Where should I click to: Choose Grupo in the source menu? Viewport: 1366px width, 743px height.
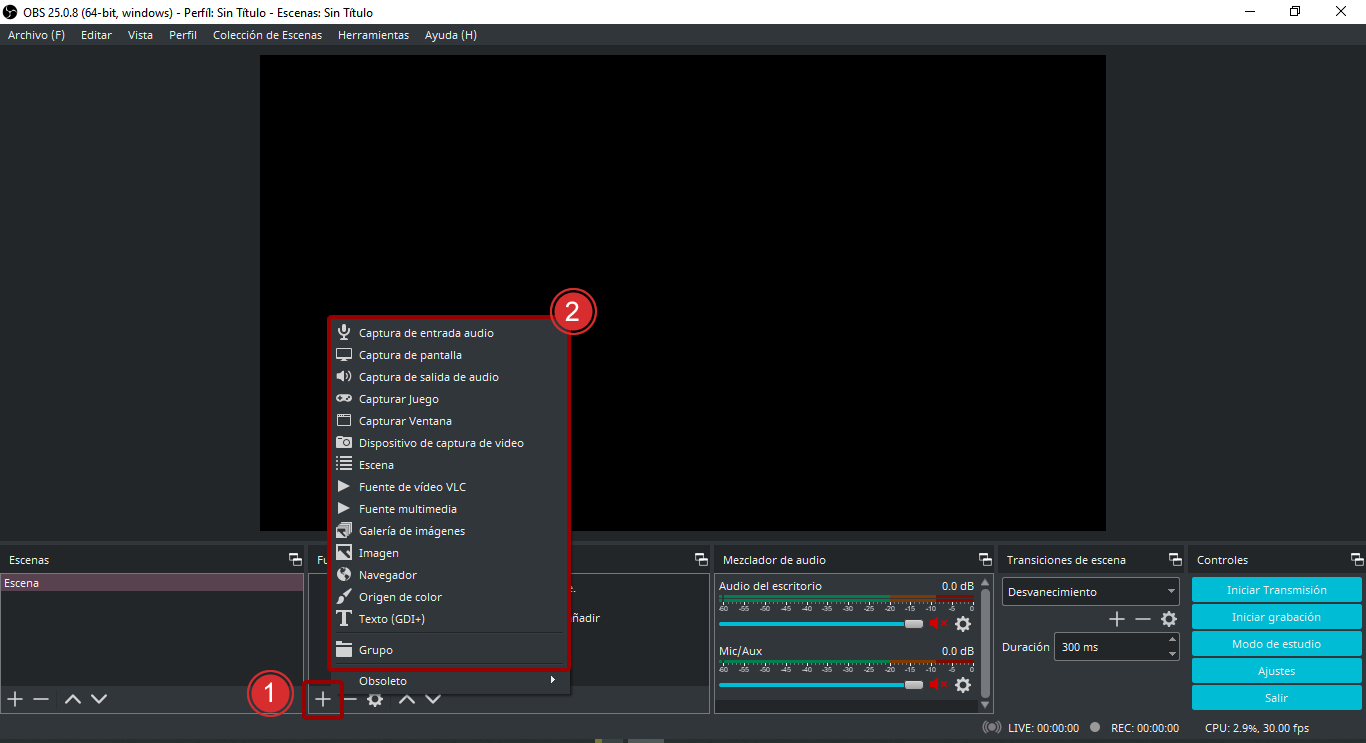(x=449, y=650)
